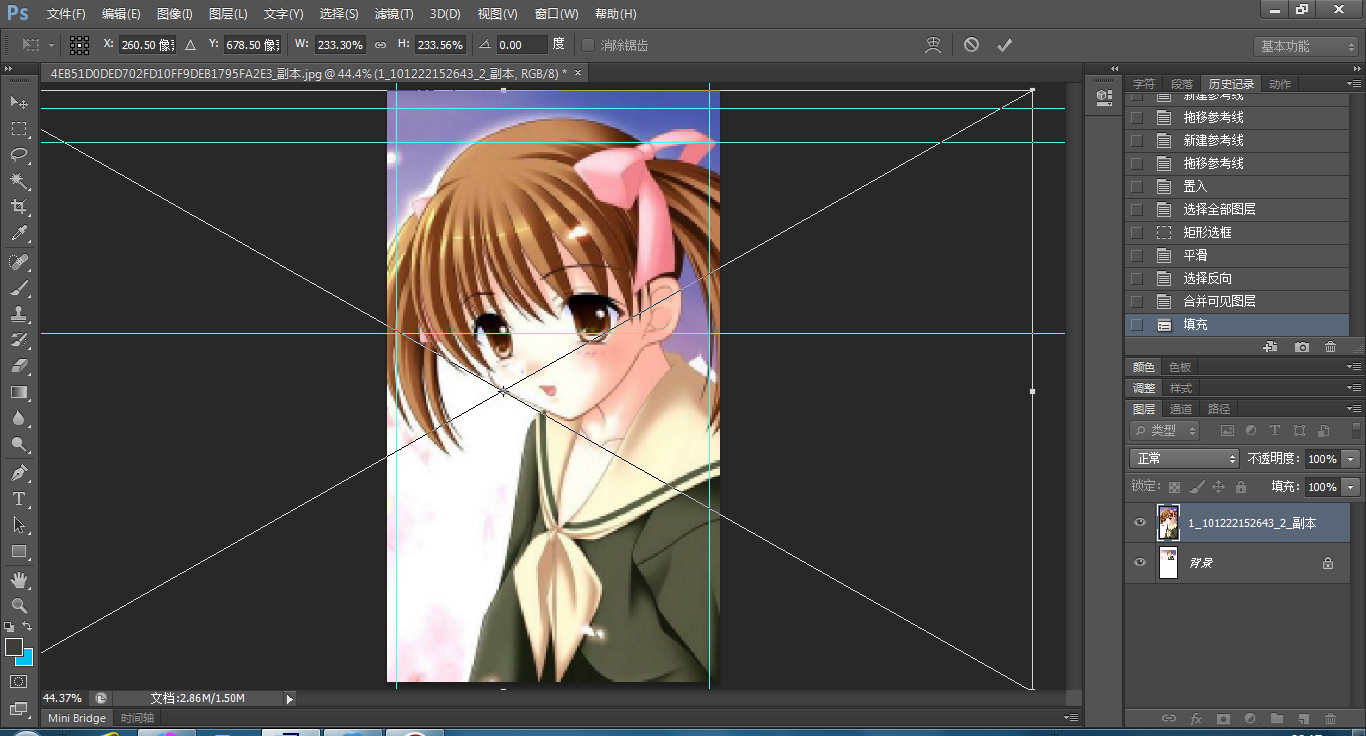The width and height of the screenshot is (1366, 736).
Task: Commit the transform with checkmark icon
Action: point(1004,45)
